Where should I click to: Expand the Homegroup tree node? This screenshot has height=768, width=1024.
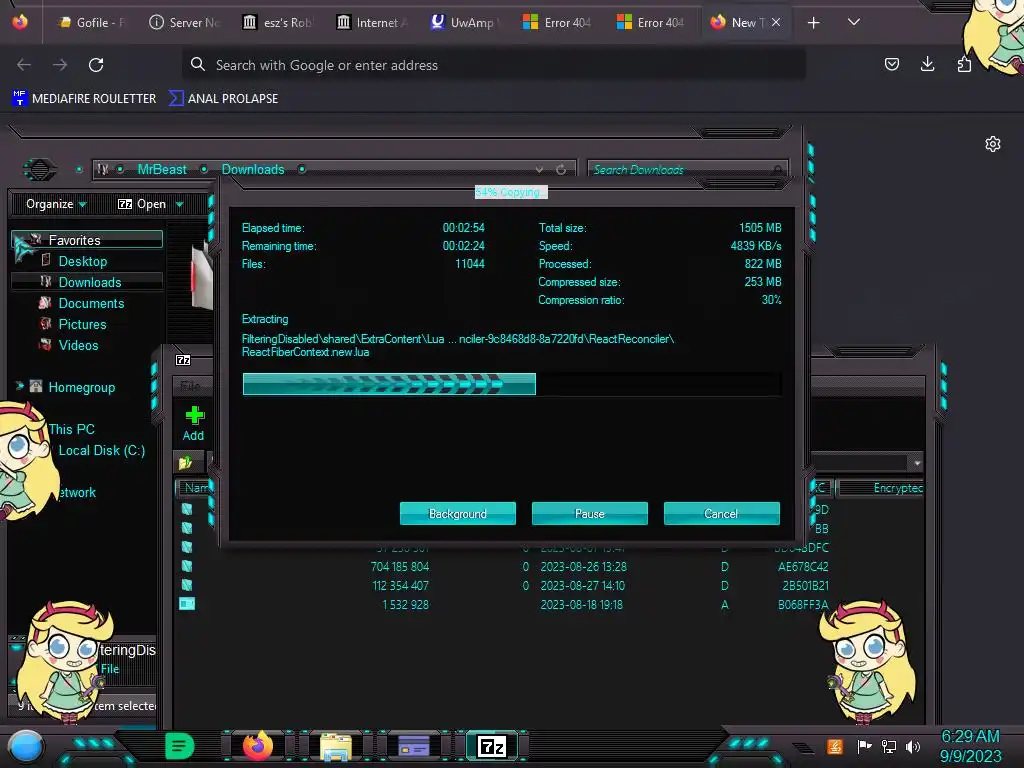20,387
